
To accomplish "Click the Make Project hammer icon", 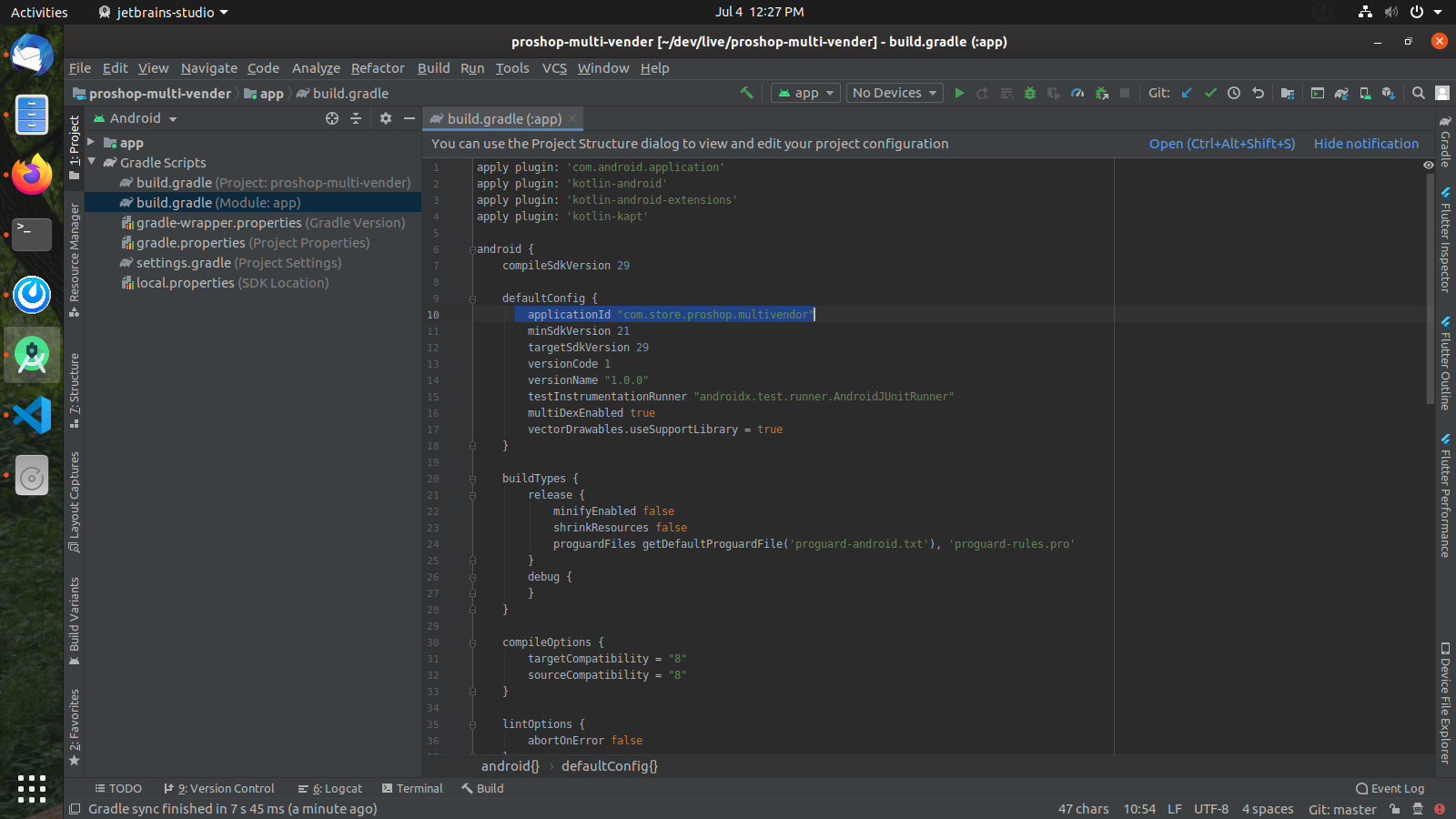I will [x=747, y=93].
